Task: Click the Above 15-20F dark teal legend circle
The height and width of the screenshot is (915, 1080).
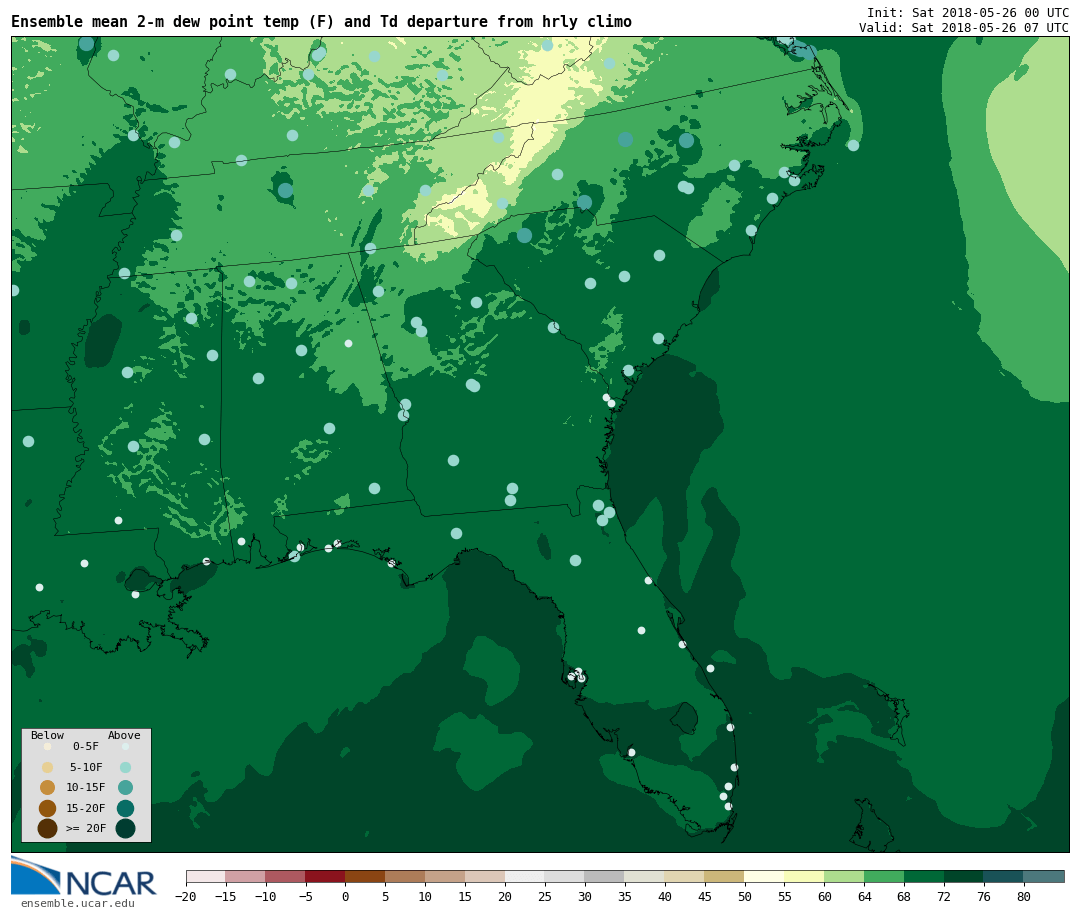Action: click(125, 808)
